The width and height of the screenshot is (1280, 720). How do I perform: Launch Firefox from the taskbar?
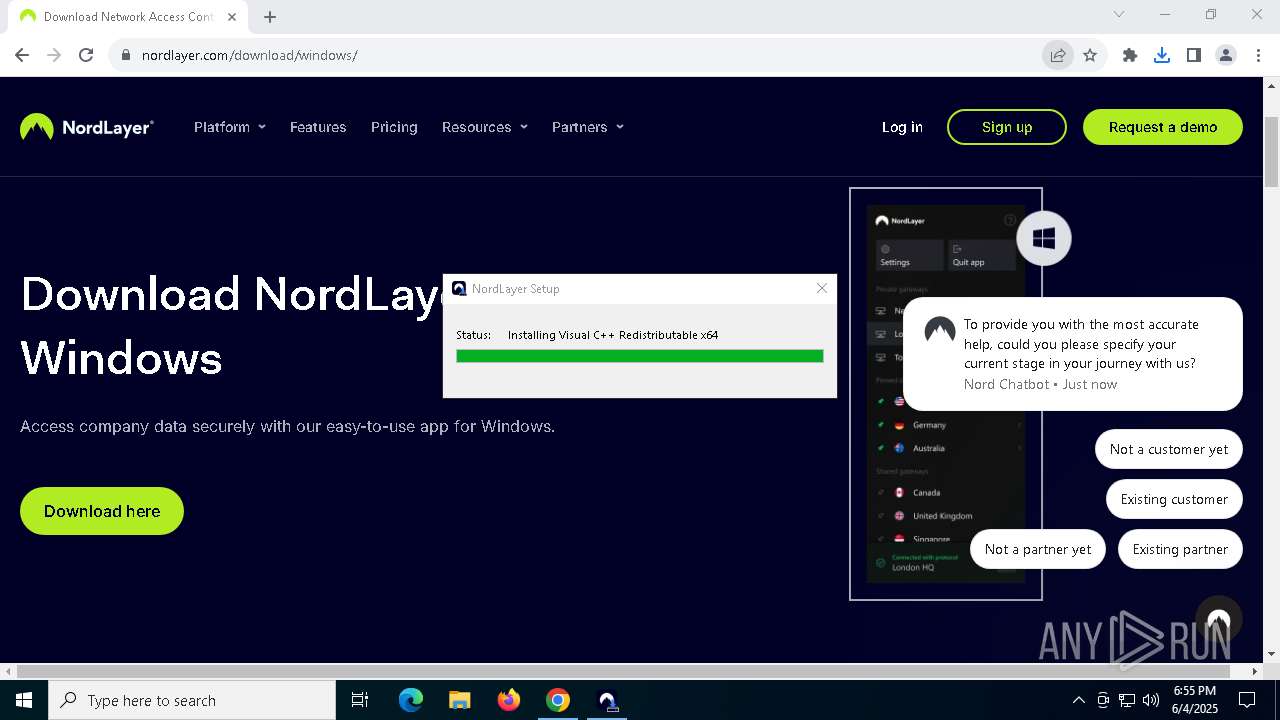pyautogui.click(x=508, y=700)
